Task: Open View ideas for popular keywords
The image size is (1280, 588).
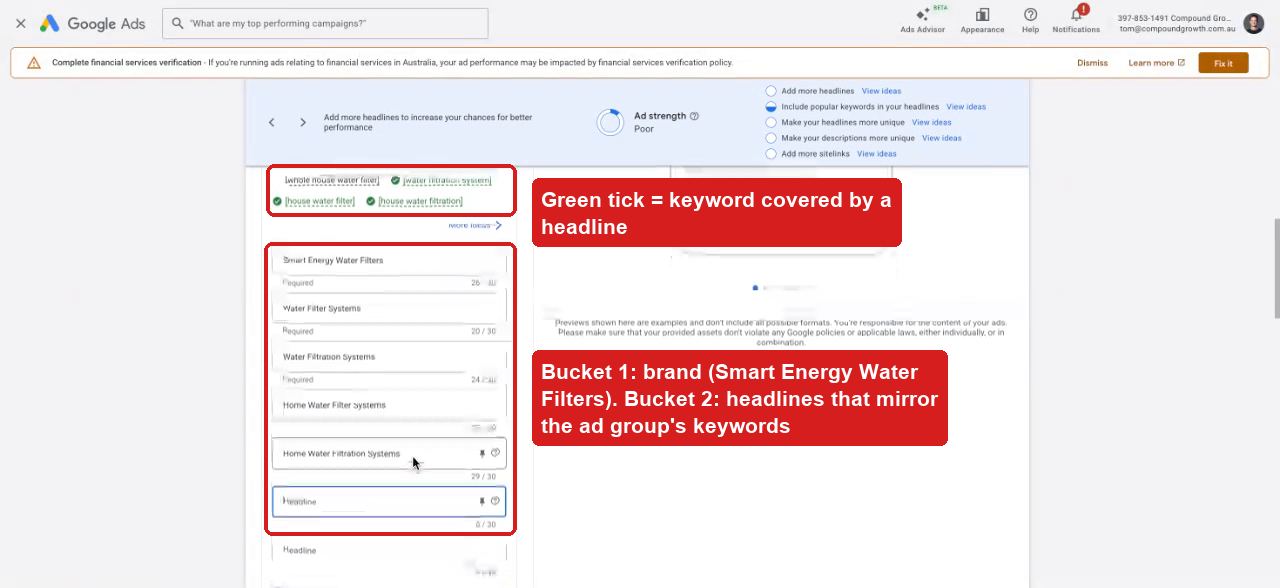Action: pos(966,107)
